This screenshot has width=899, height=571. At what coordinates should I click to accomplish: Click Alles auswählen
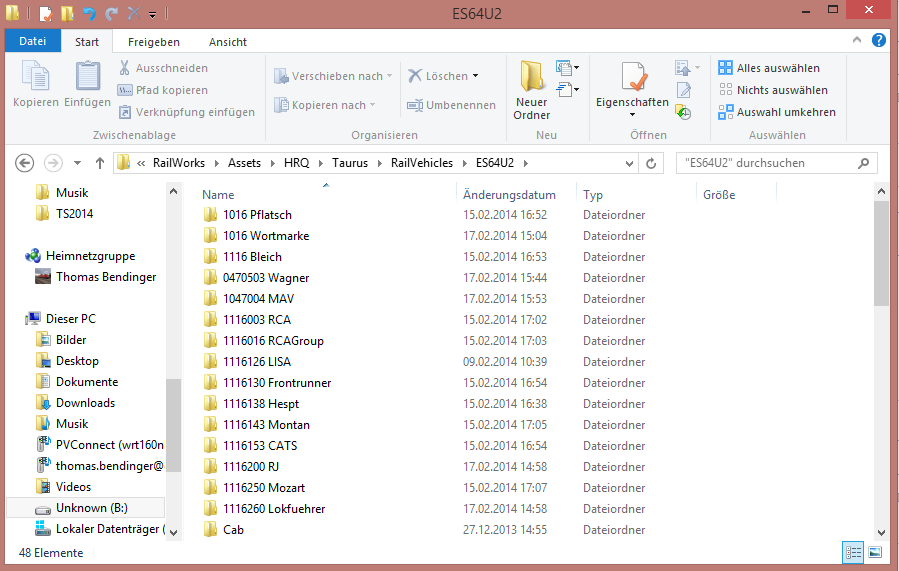[x=769, y=68]
